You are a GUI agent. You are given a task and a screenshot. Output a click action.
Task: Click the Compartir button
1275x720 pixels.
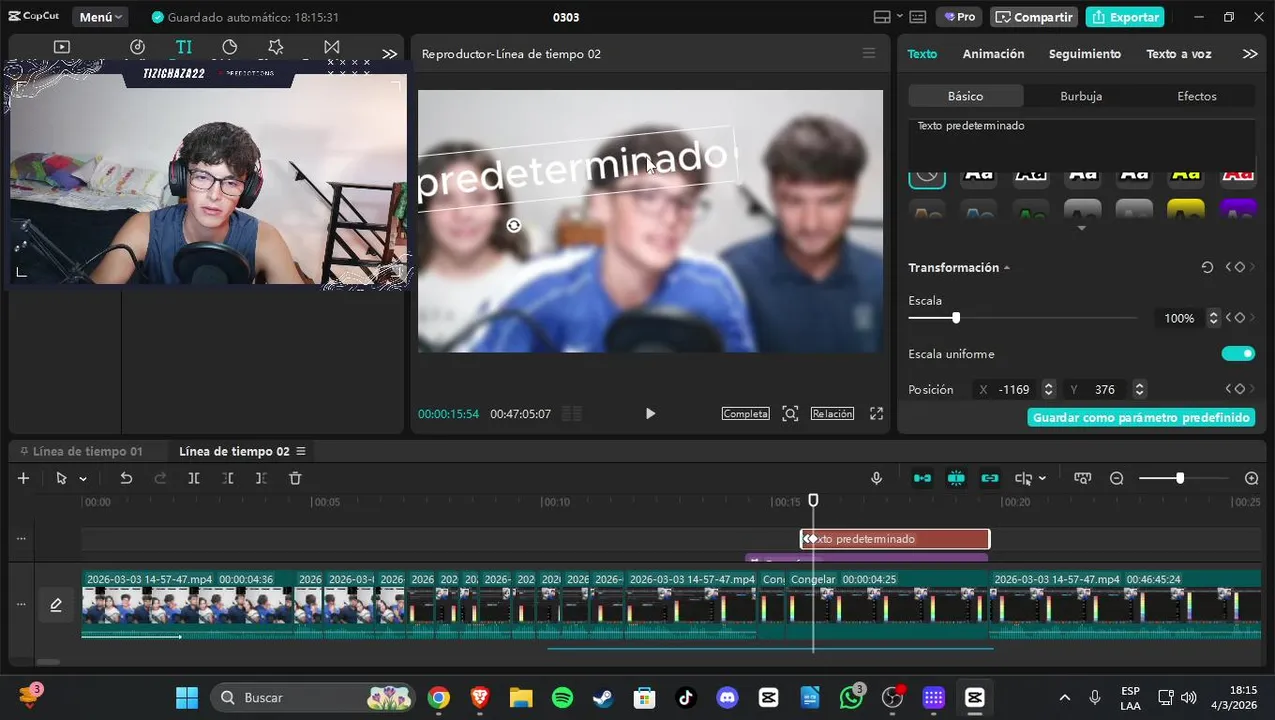click(x=1034, y=17)
